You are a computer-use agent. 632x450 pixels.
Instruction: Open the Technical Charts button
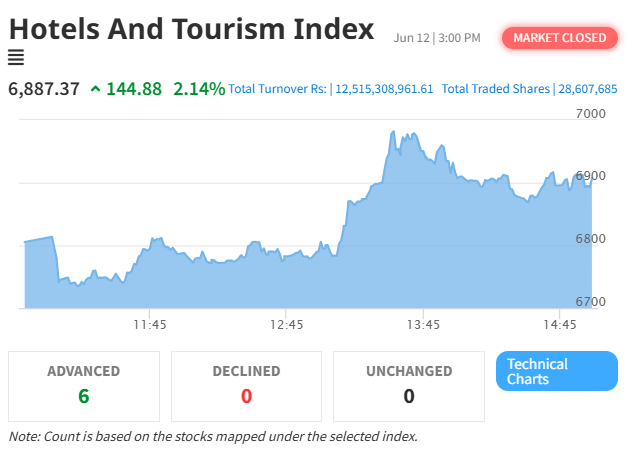pyautogui.click(x=557, y=371)
